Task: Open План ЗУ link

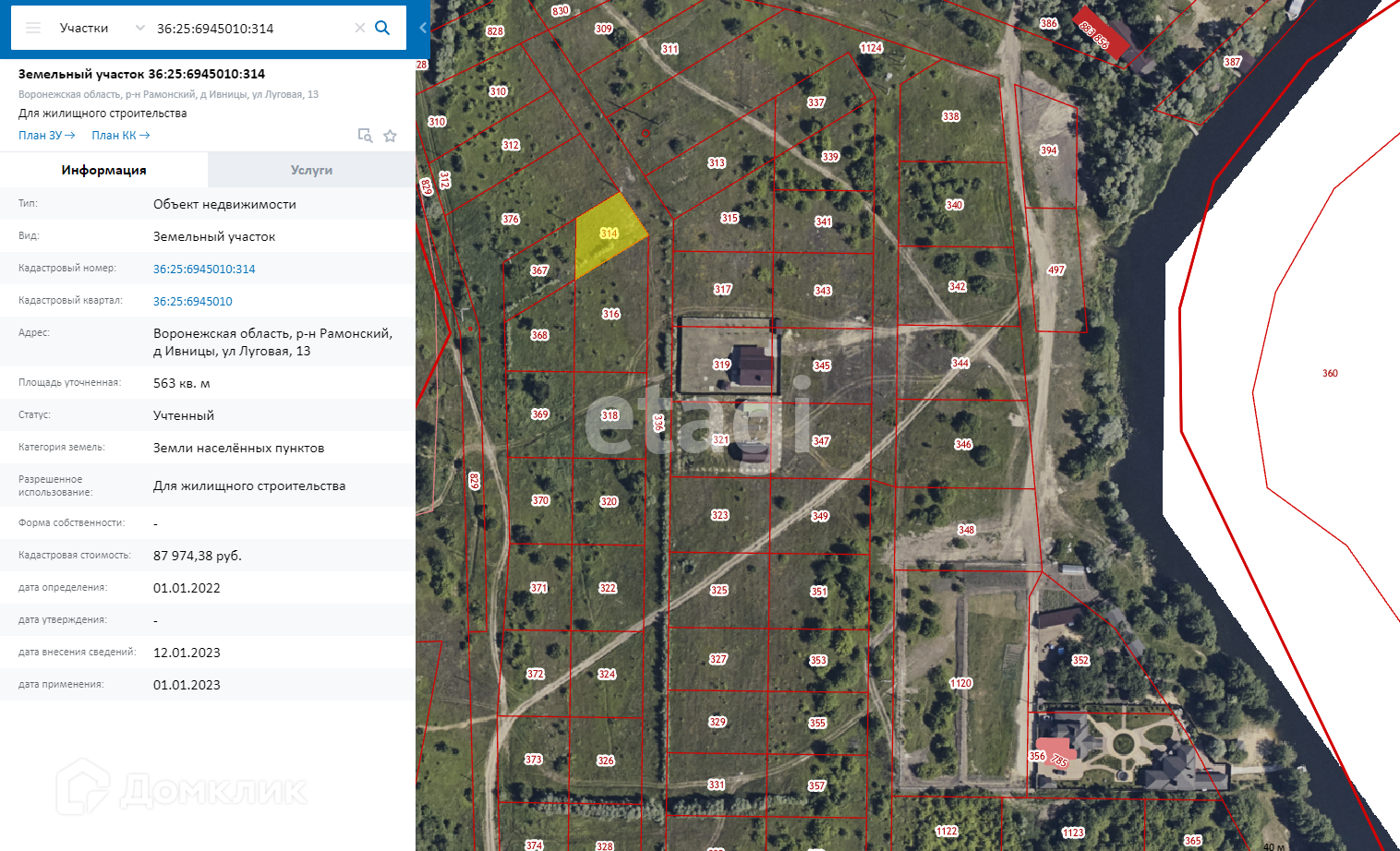Action: click(47, 136)
